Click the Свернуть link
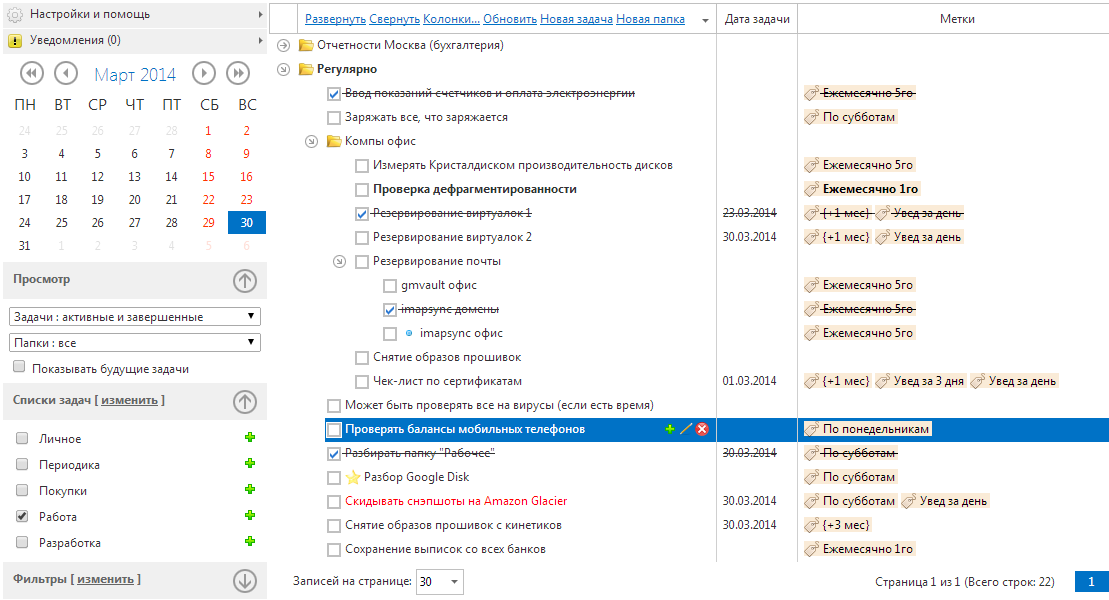Image resolution: width=1109 pixels, height=600 pixels. [x=395, y=19]
